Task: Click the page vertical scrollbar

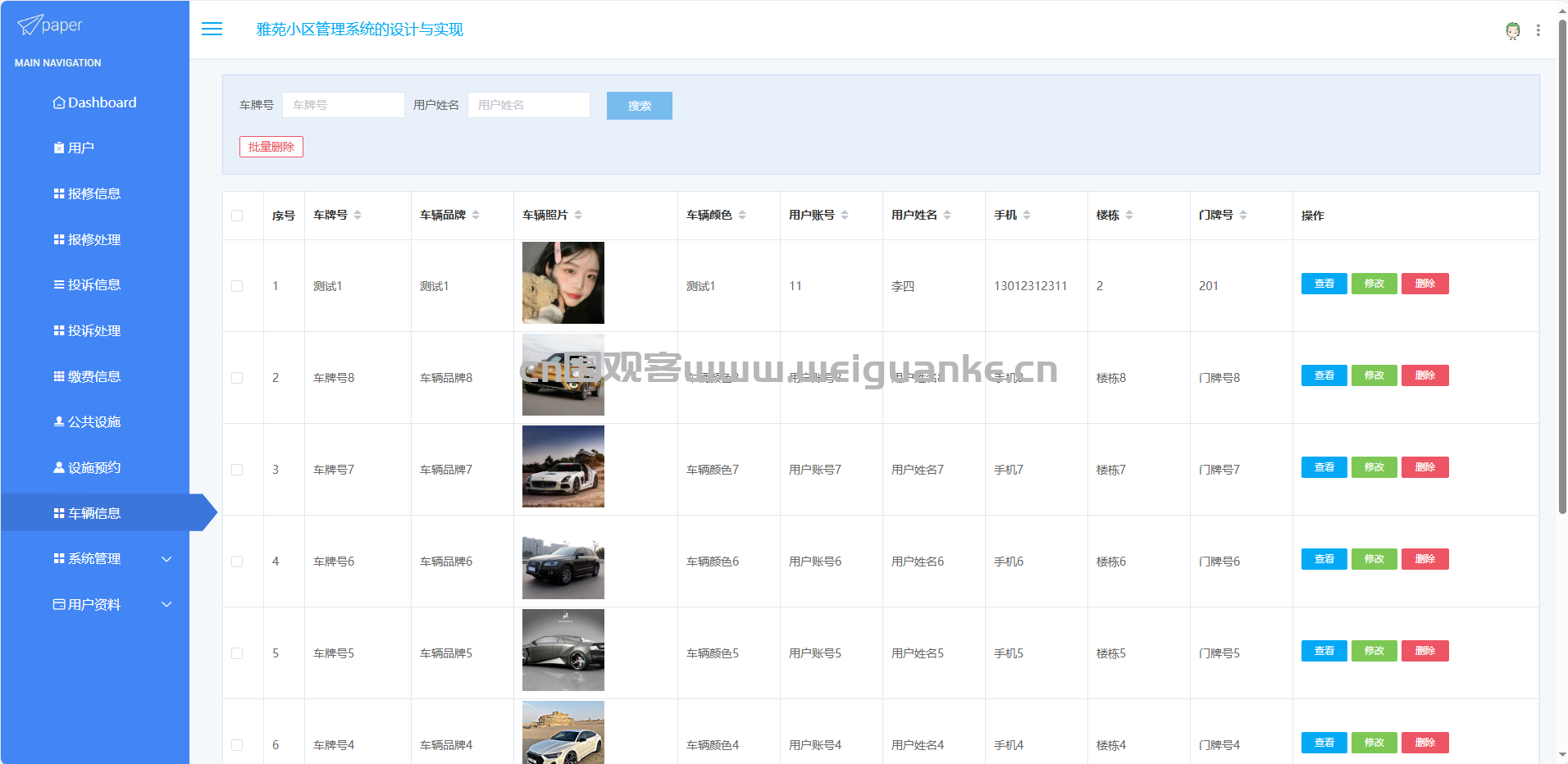Action: (x=1561, y=271)
